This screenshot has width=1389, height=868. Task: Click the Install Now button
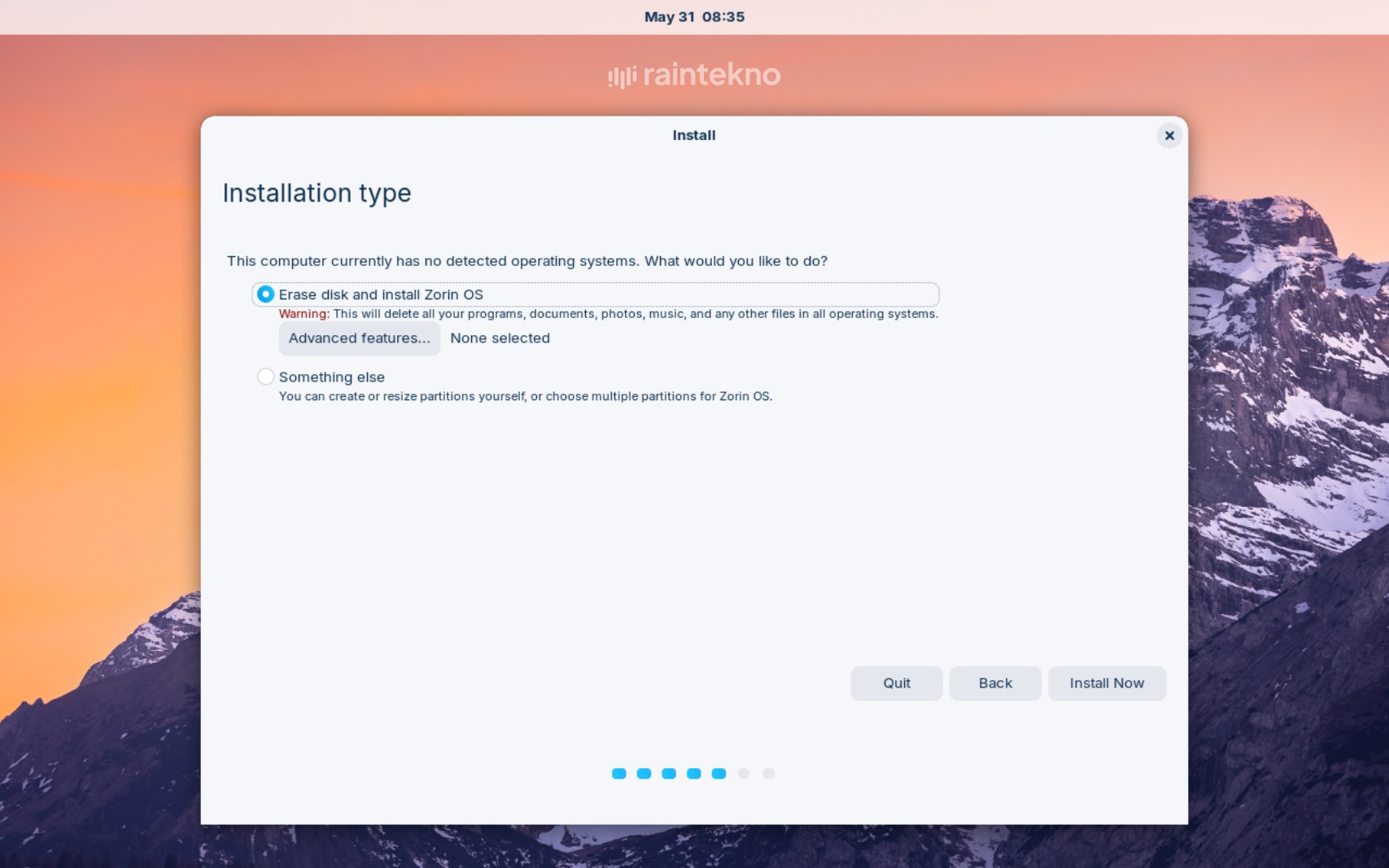coord(1106,683)
